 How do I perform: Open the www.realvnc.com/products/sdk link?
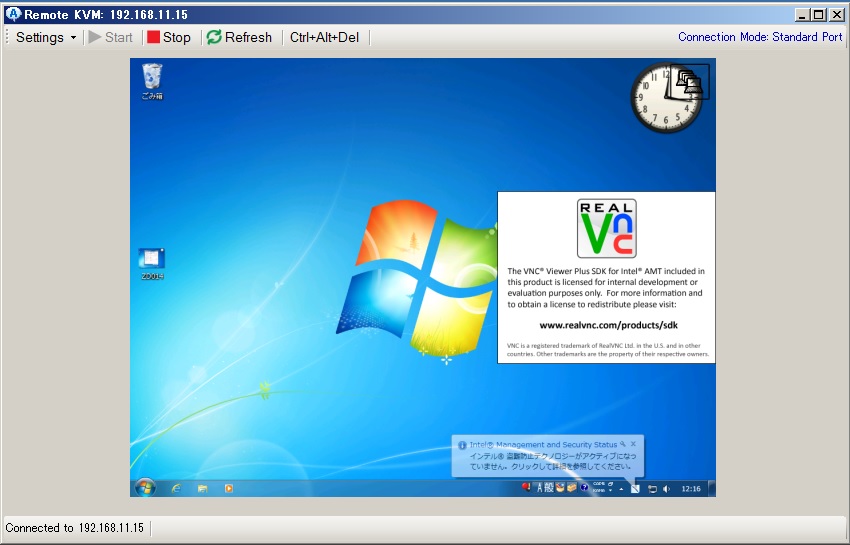(x=608, y=325)
